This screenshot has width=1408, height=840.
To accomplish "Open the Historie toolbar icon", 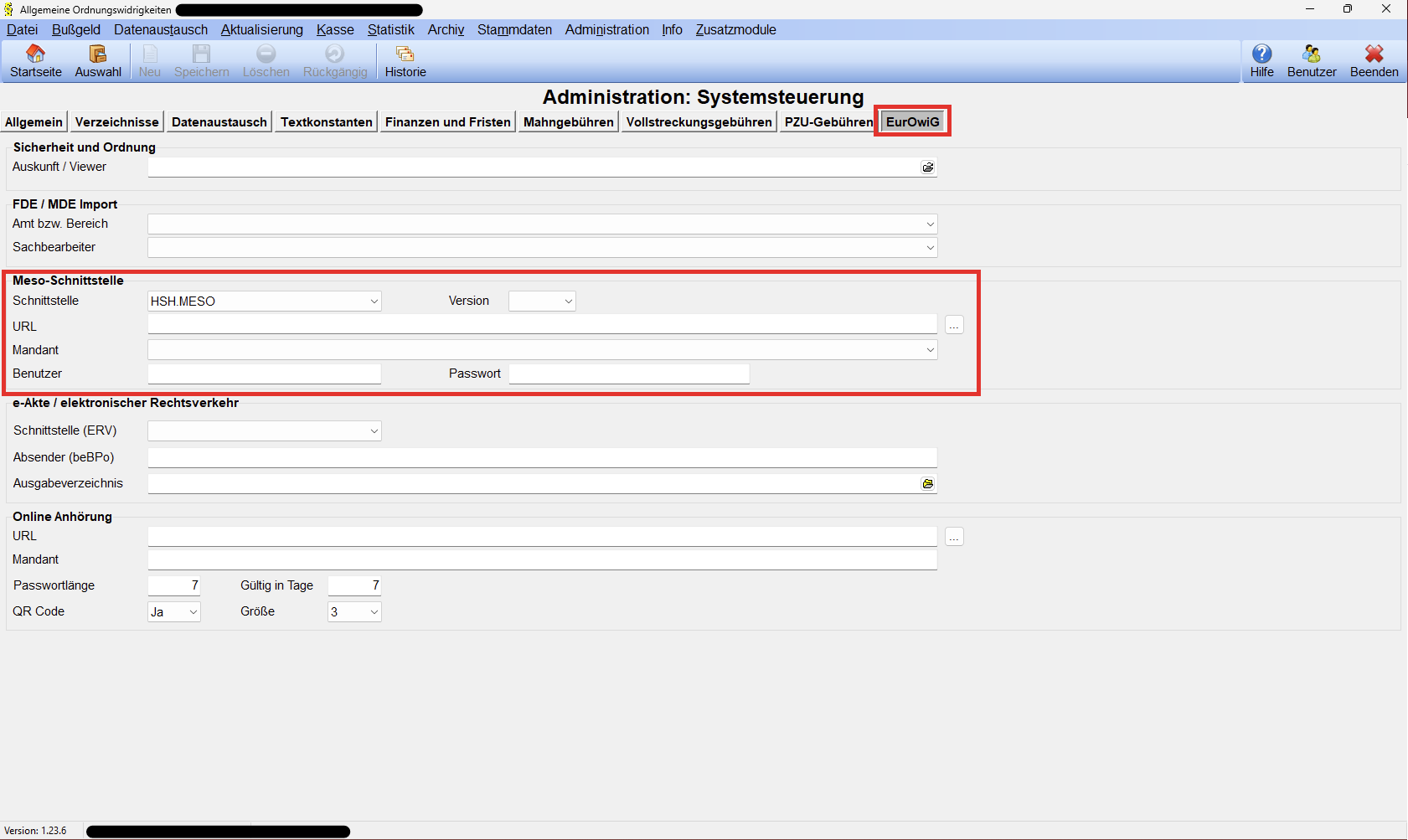I will coord(405,54).
